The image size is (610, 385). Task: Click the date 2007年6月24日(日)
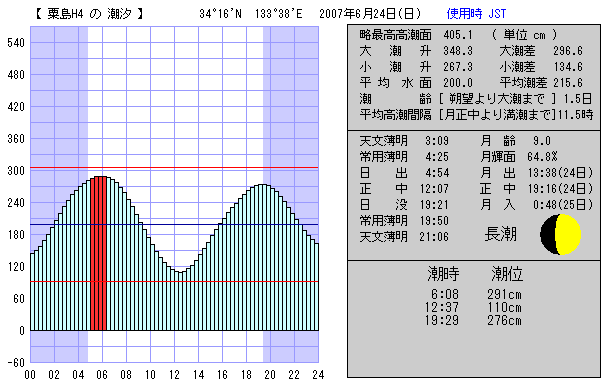370,14
